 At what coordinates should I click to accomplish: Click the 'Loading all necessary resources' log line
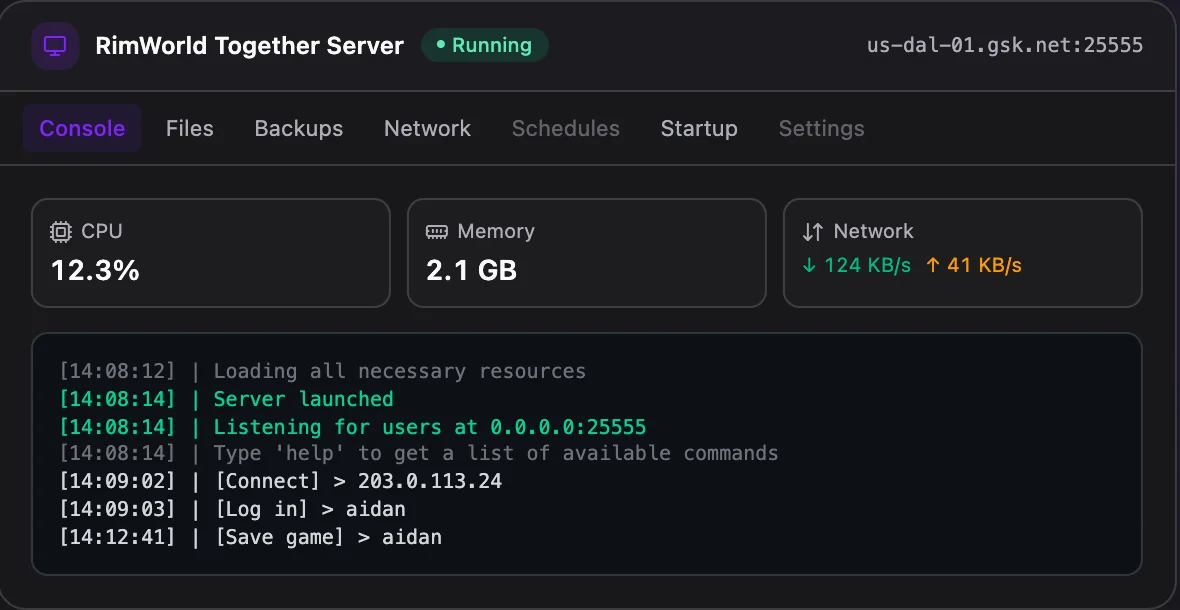coord(323,372)
